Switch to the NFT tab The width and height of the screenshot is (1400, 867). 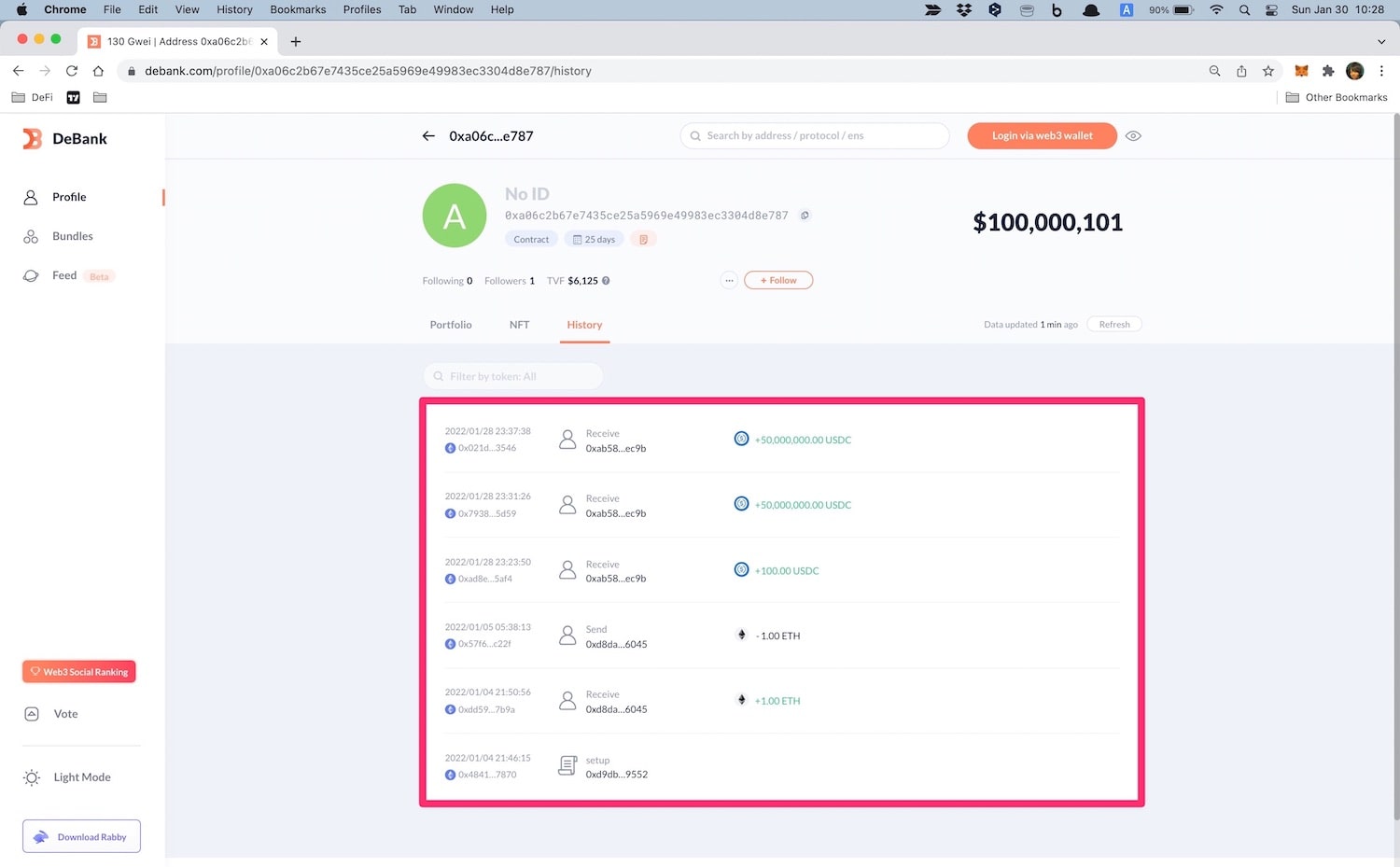pyautogui.click(x=519, y=325)
